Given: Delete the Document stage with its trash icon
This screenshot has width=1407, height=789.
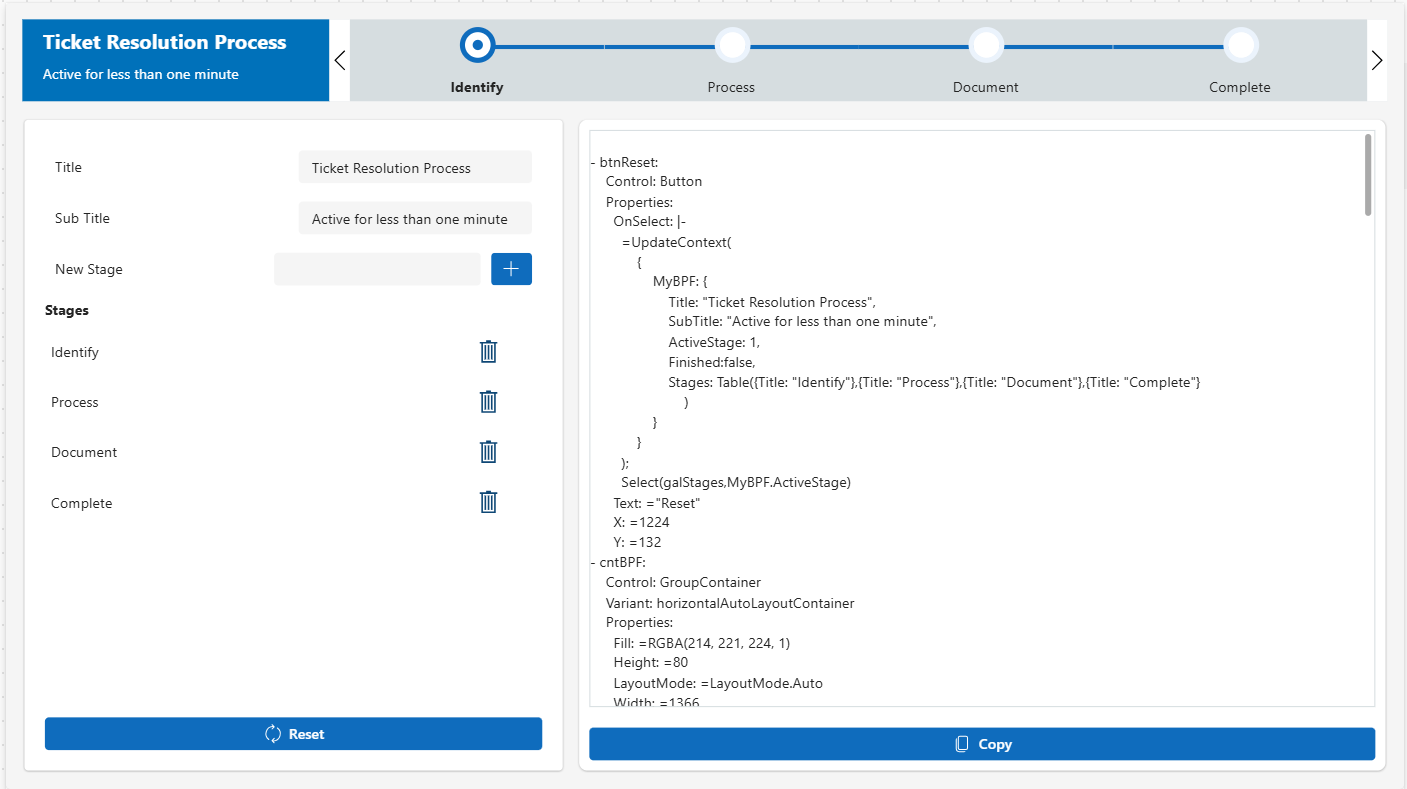Looking at the screenshot, I should click(488, 451).
